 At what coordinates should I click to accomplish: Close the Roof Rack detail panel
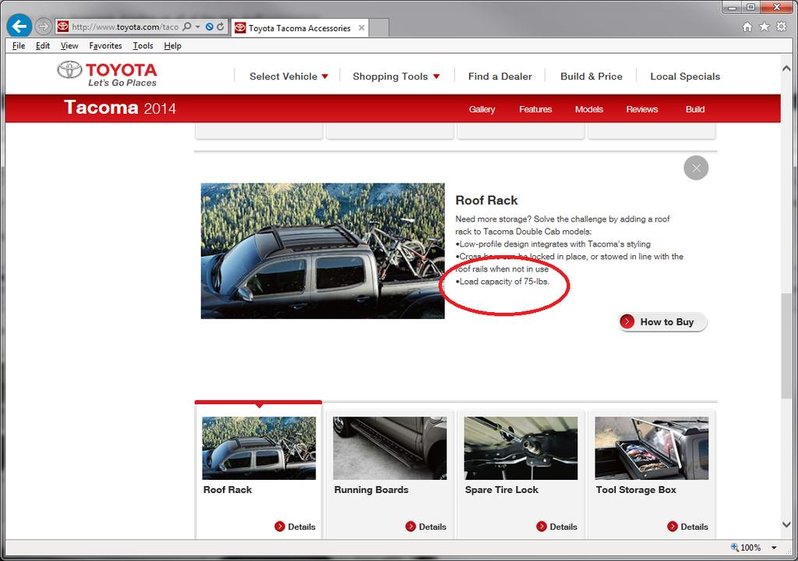(x=696, y=167)
